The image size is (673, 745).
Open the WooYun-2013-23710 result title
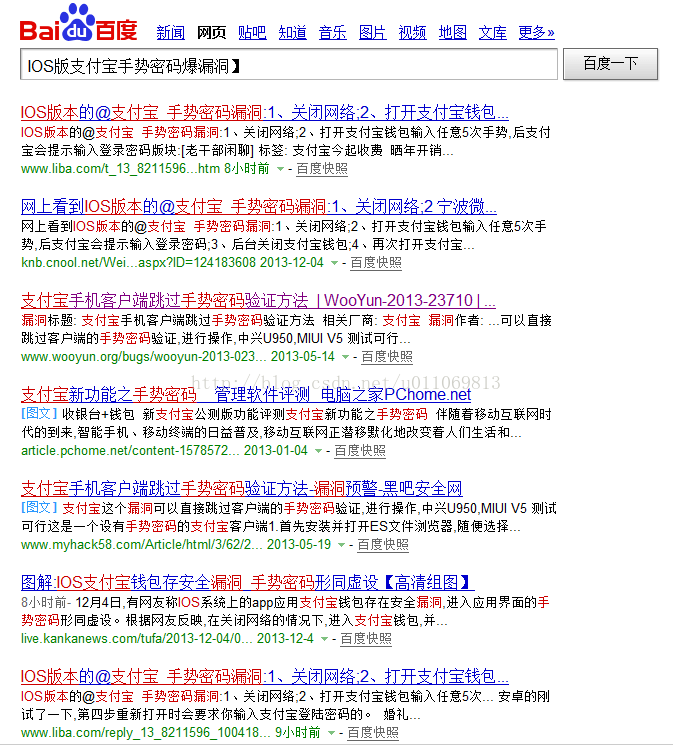pyautogui.click(x=258, y=300)
